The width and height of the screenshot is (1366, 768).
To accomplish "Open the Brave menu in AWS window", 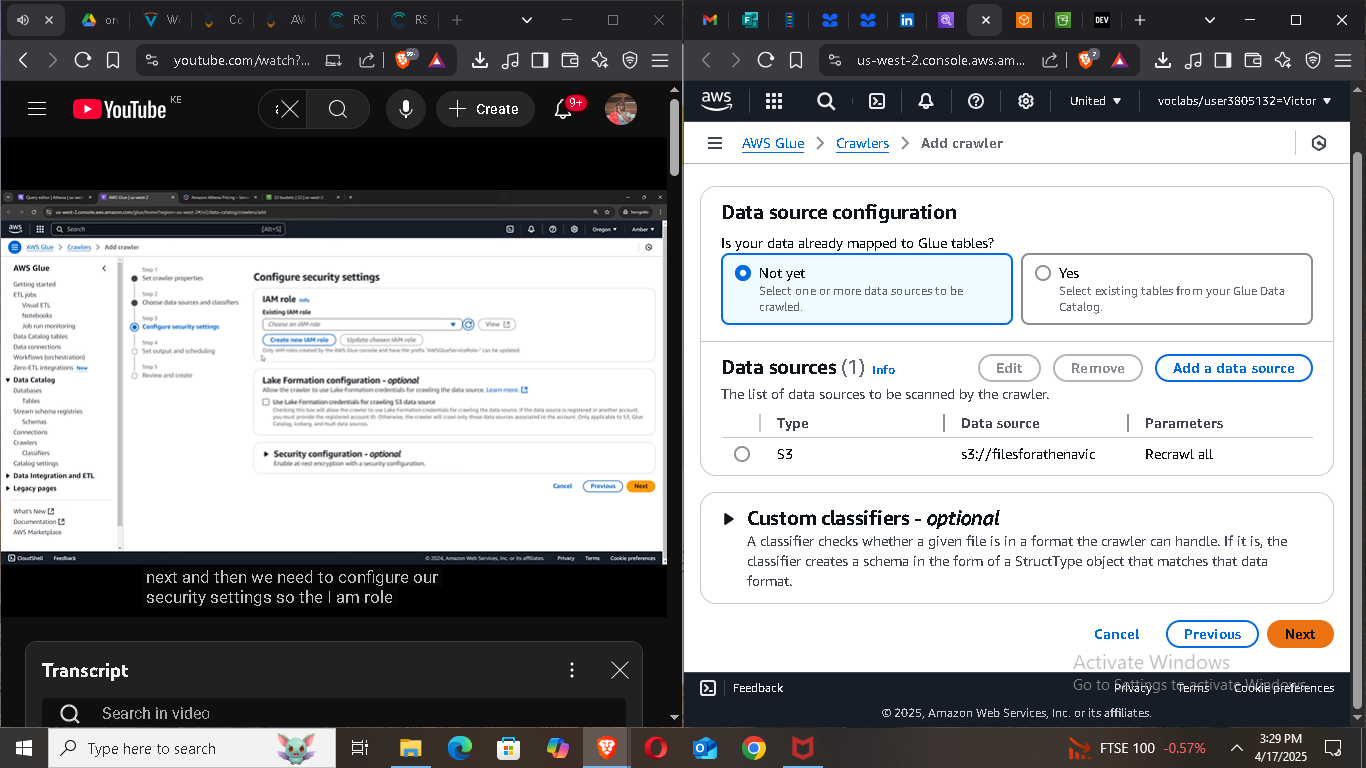I will click(1343, 60).
